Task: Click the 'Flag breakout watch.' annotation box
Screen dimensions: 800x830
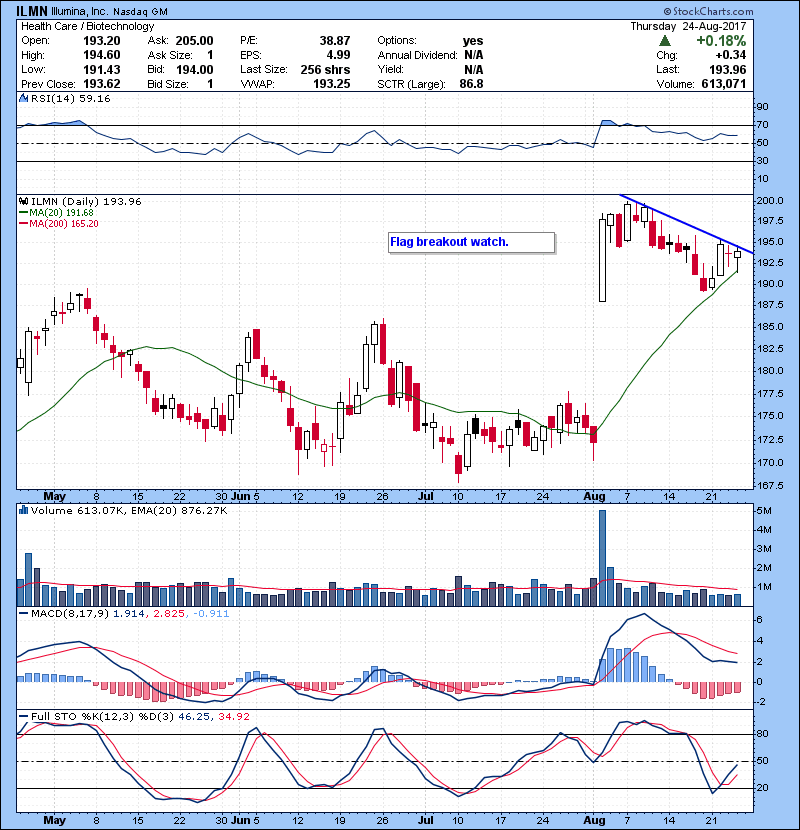Action: [472, 242]
